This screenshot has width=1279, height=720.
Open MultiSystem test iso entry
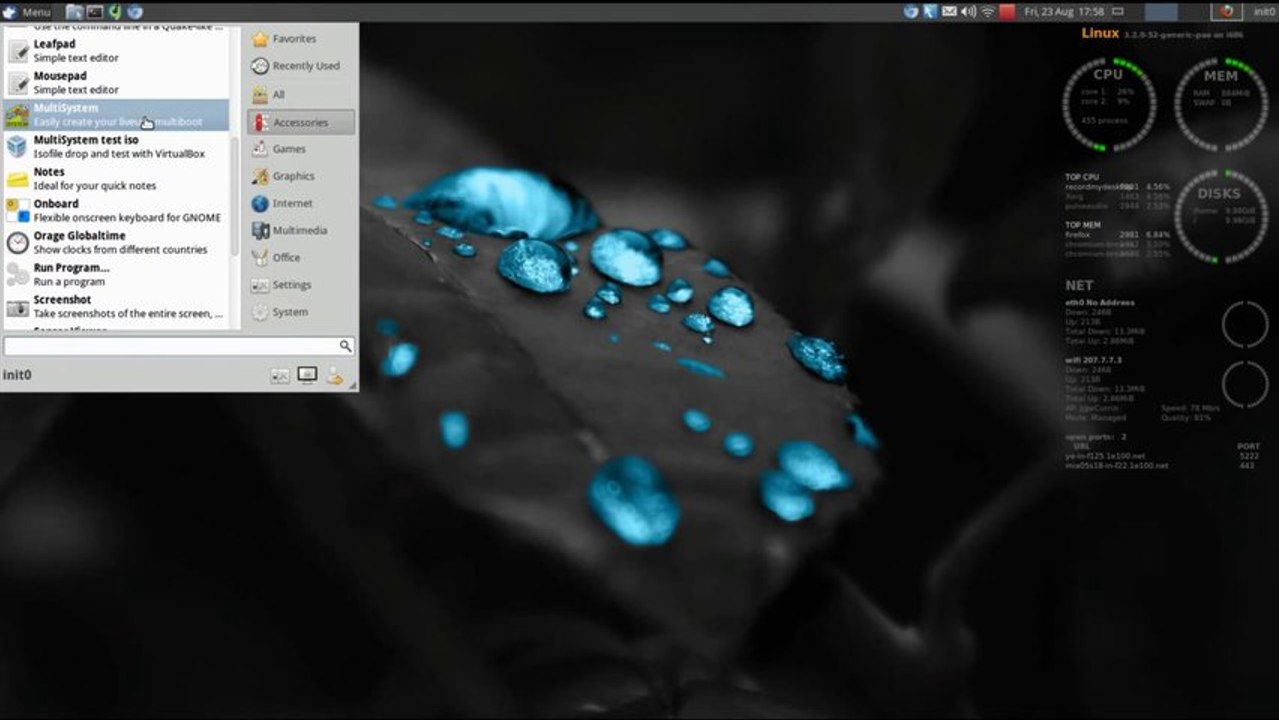116,147
